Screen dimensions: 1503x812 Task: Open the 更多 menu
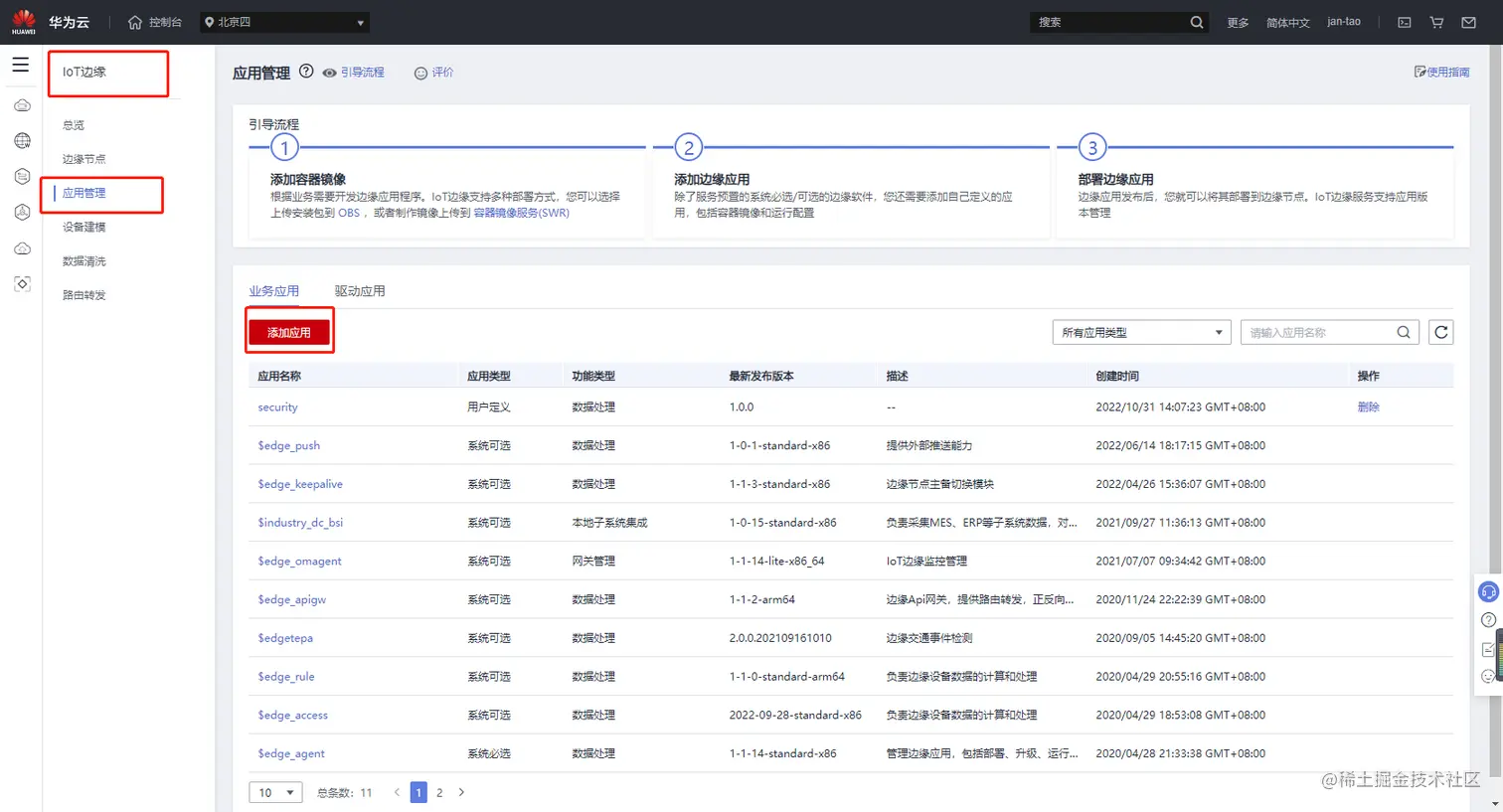pyautogui.click(x=1238, y=22)
